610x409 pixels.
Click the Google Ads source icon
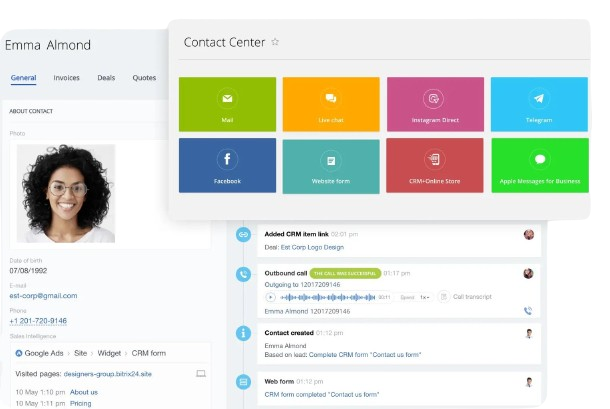(19, 353)
